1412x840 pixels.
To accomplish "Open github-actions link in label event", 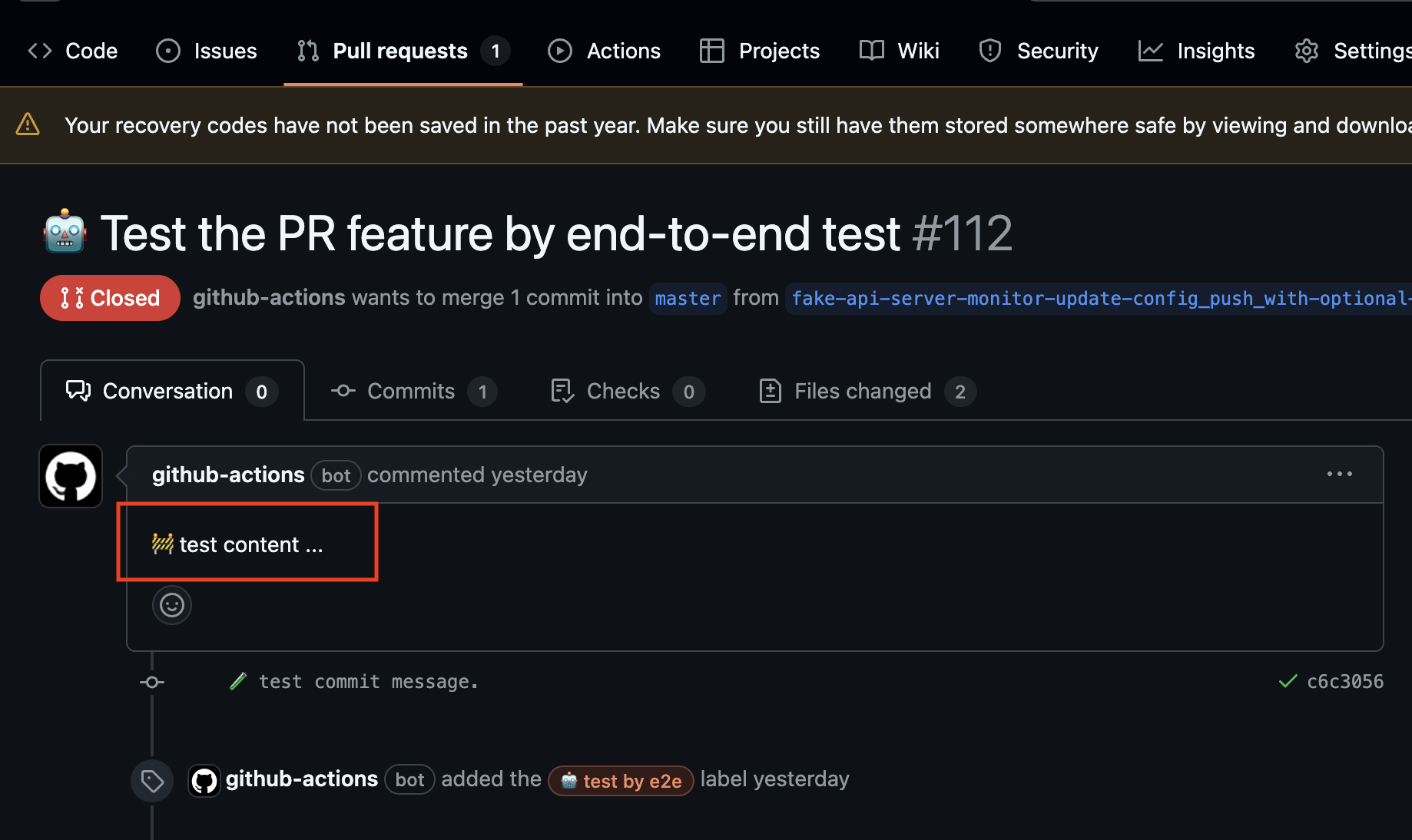I will tap(302, 779).
